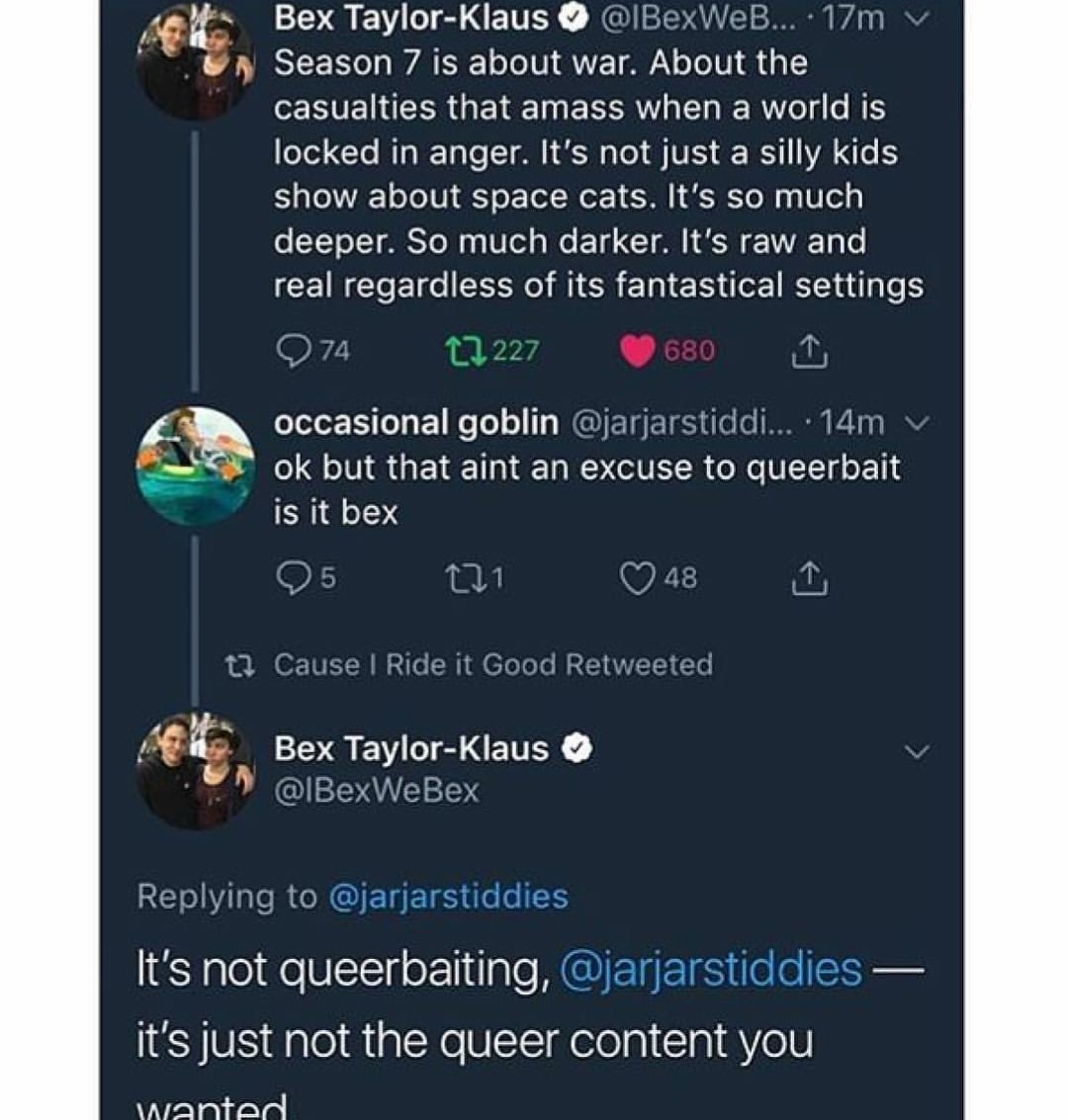Image resolution: width=1068 pixels, height=1120 pixels.
Task: Share occasional goblin's queerbait tweet
Action: (x=808, y=576)
